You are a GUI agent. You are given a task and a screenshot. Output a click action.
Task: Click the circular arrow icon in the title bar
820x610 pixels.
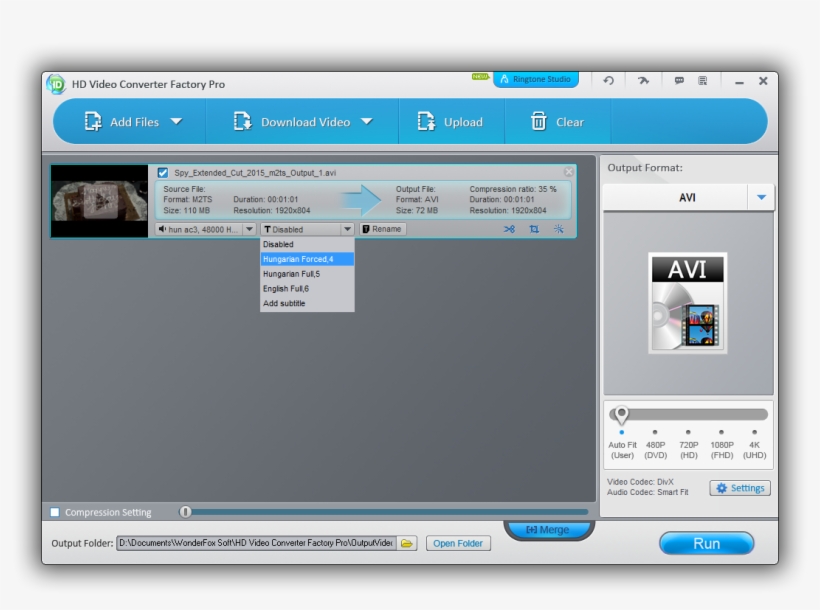pos(608,81)
